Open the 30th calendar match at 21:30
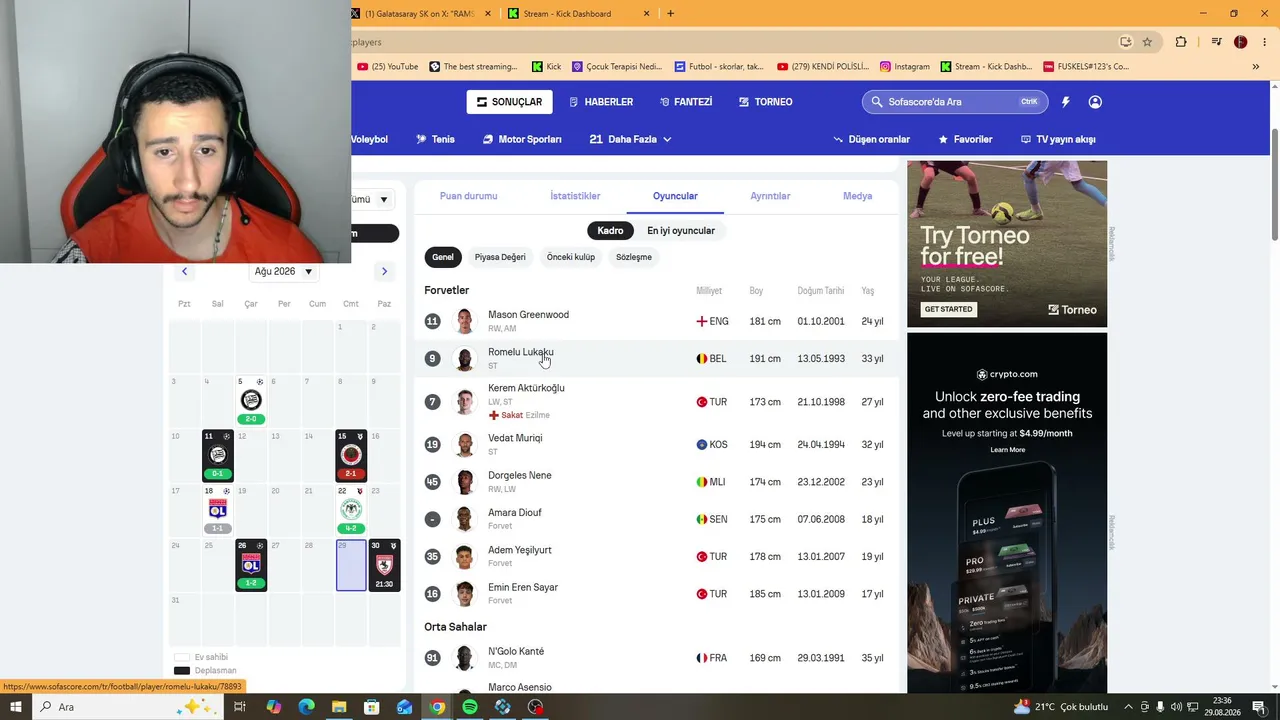Viewport: 1280px width, 720px height. click(384, 565)
